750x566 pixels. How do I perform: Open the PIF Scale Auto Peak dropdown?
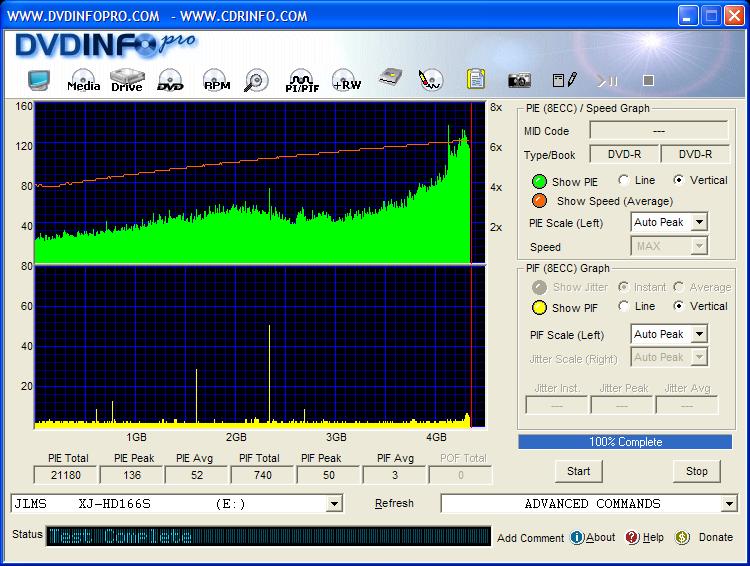699,334
